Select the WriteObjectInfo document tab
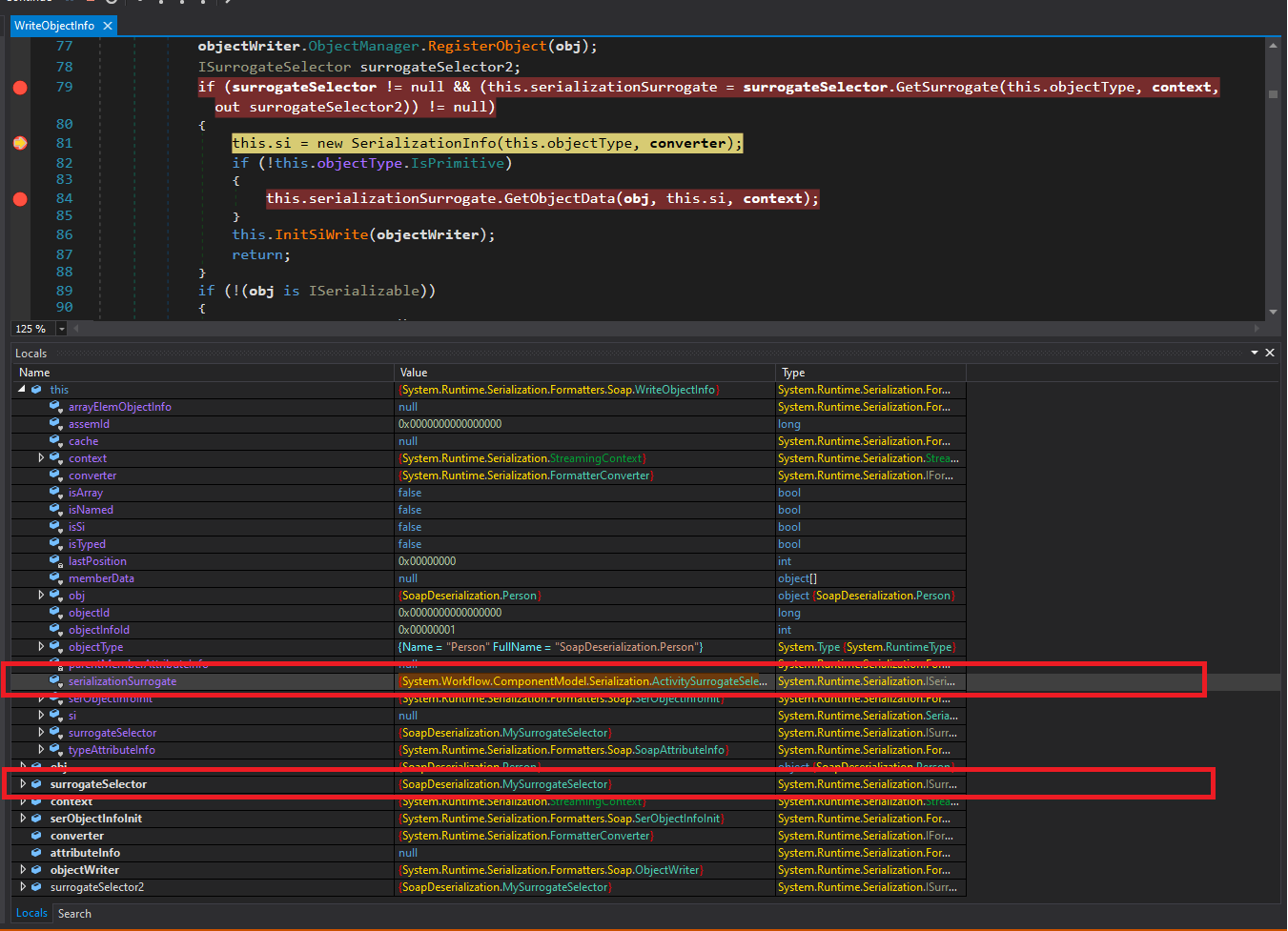 [x=54, y=26]
